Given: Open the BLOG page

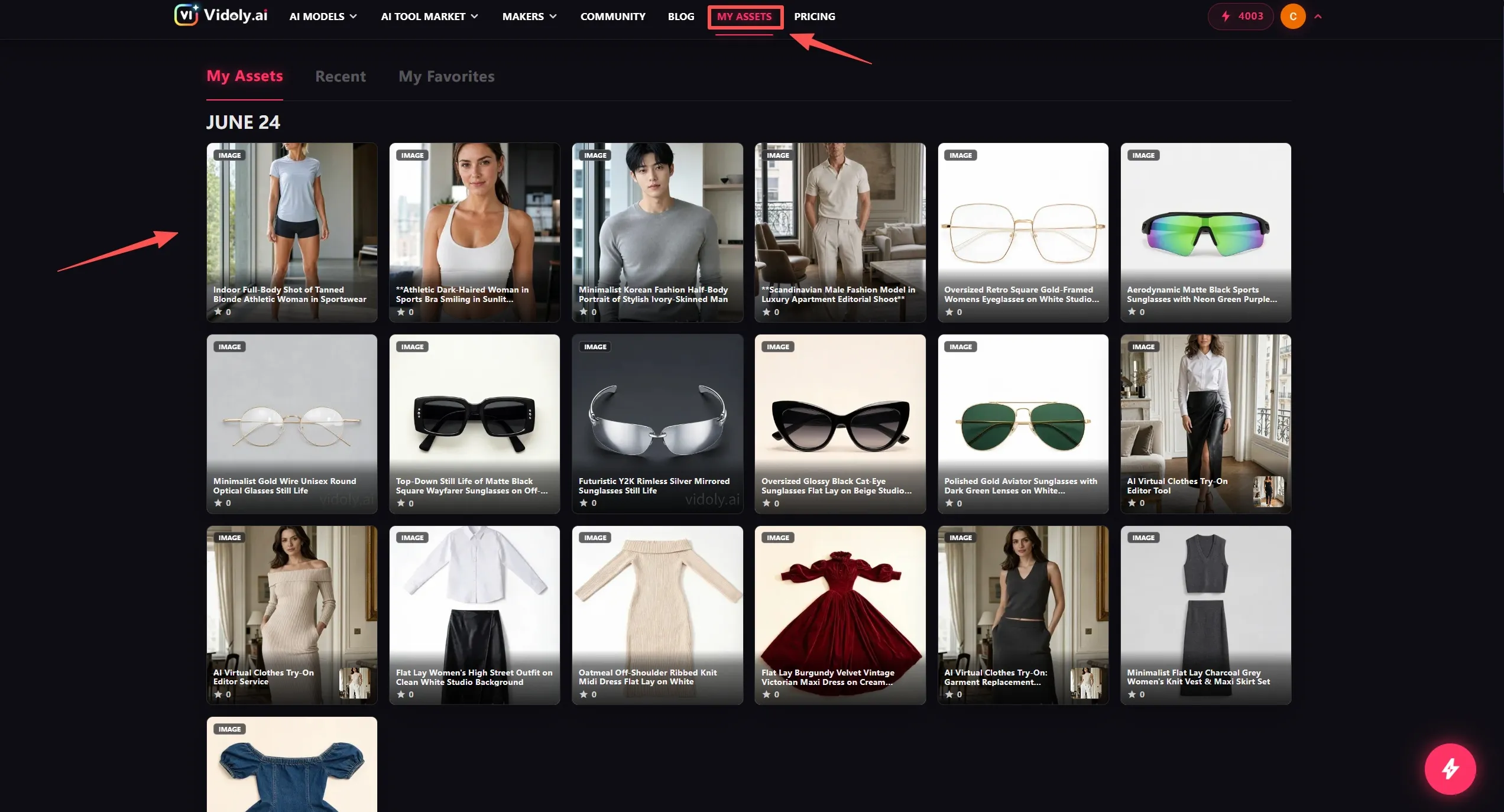Looking at the screenshot, I should point(681,17).
